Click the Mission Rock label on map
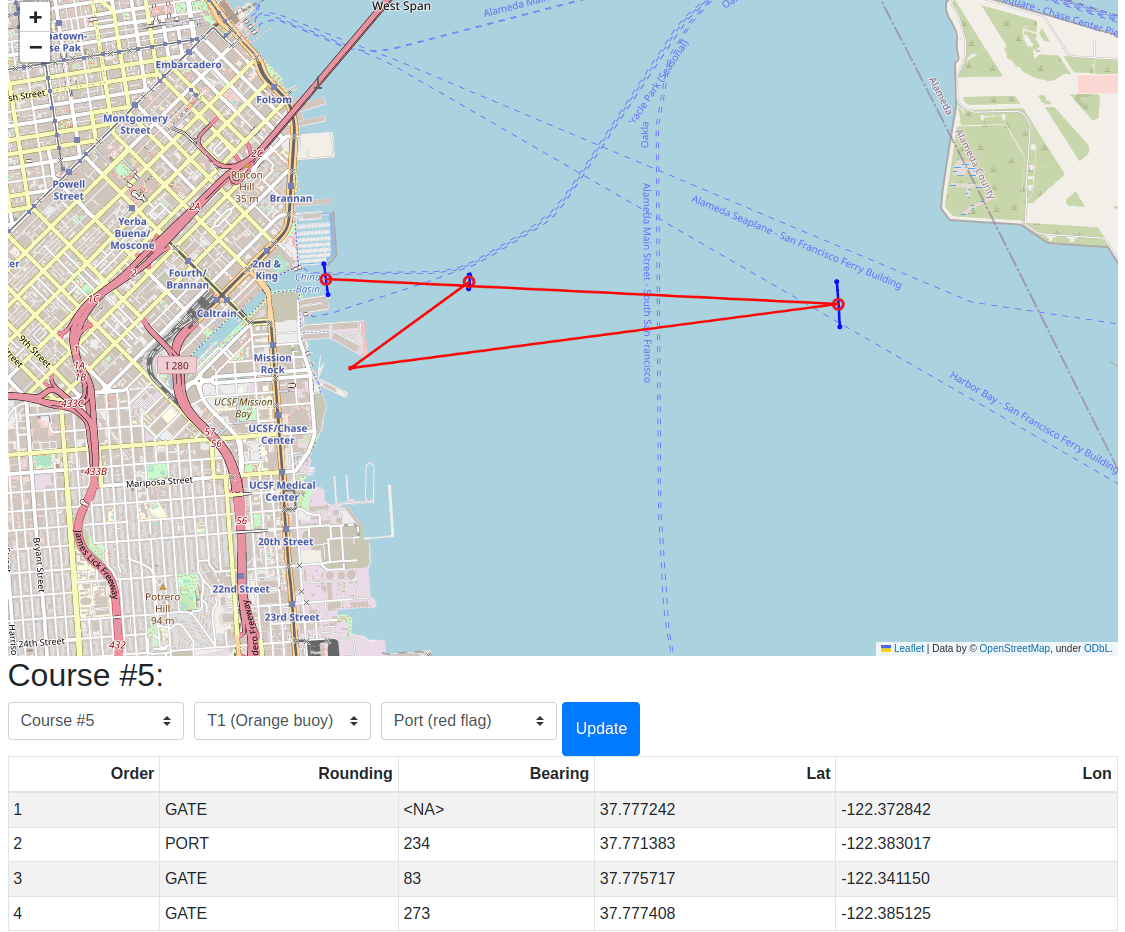Viewport: 1125px width, 932px height. 273,364
